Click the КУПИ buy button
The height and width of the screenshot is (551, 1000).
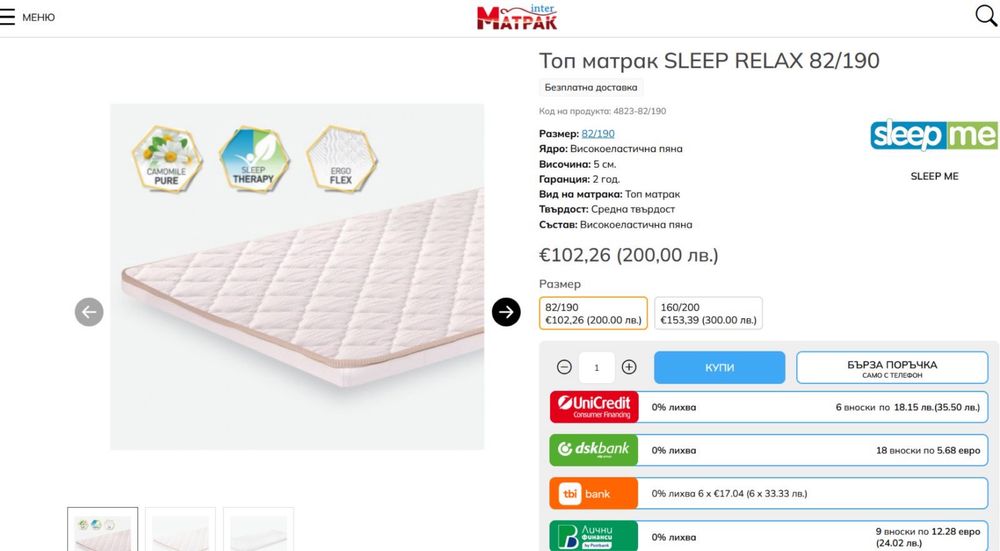(x=719, y=367)
